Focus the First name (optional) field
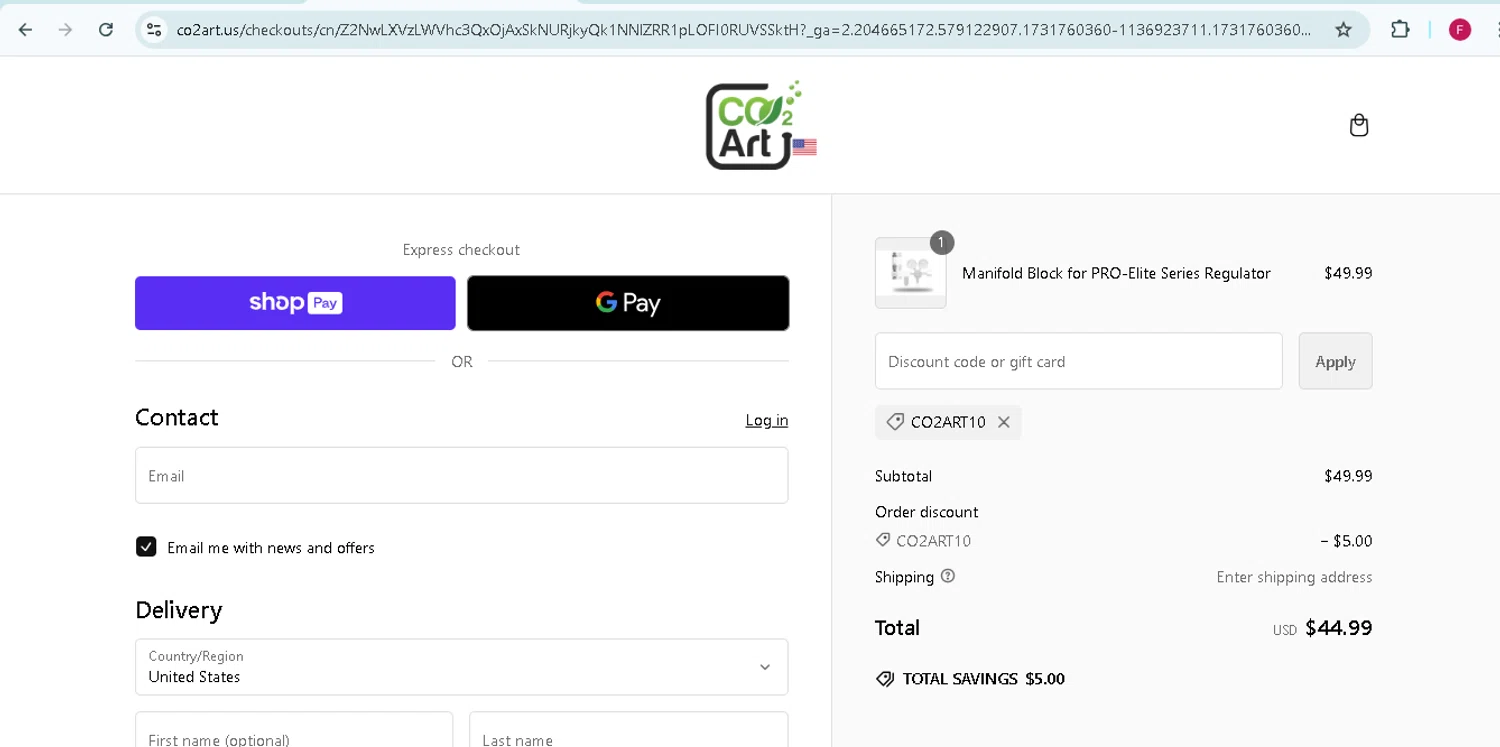 click(x=294, y=729)
